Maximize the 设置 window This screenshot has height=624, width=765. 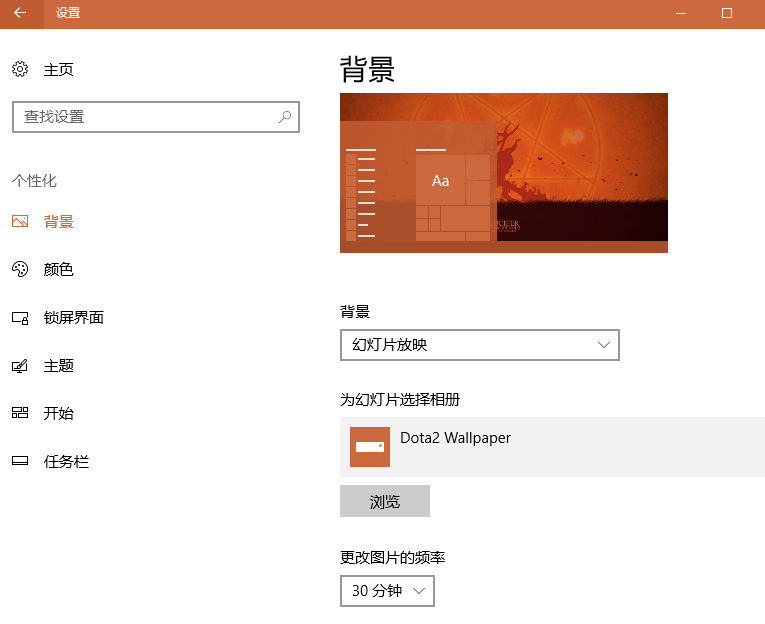(727, 14)
